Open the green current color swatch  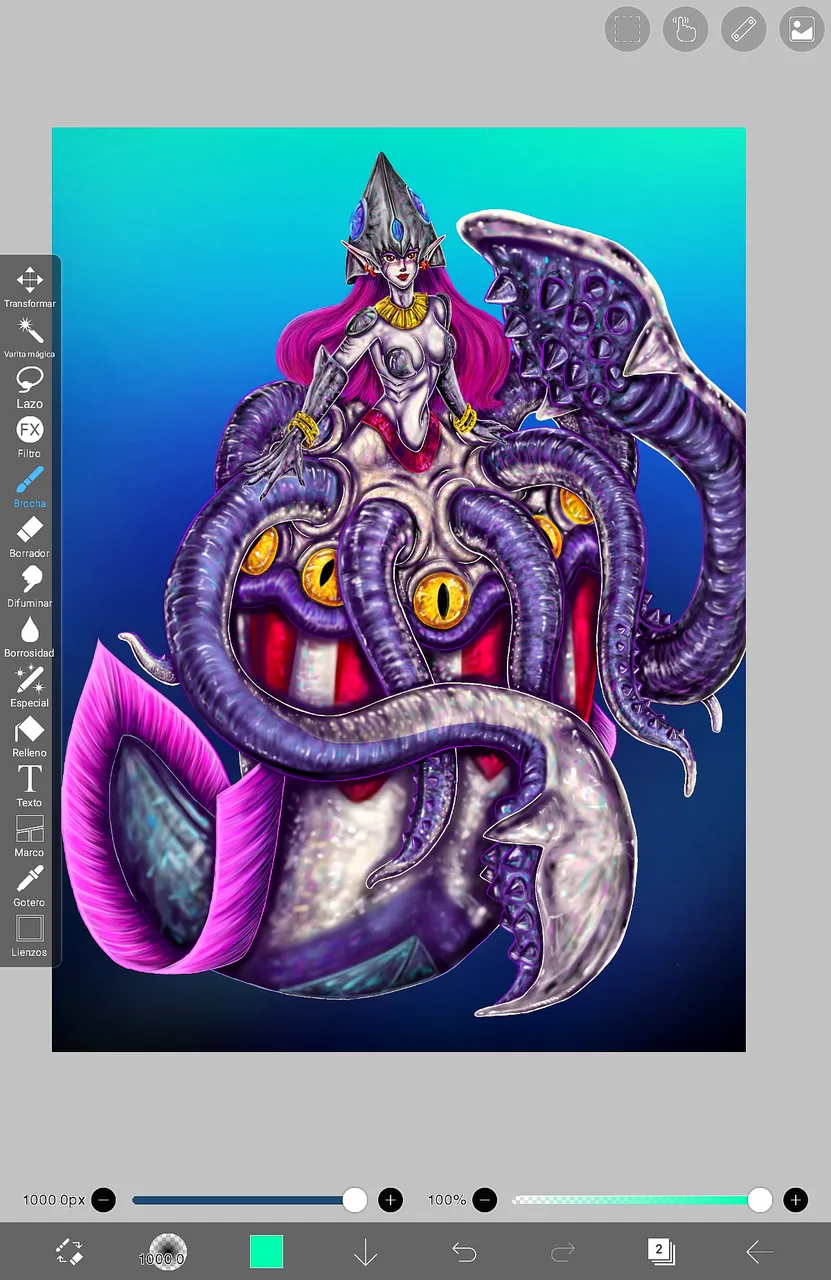coord(266,1251)
